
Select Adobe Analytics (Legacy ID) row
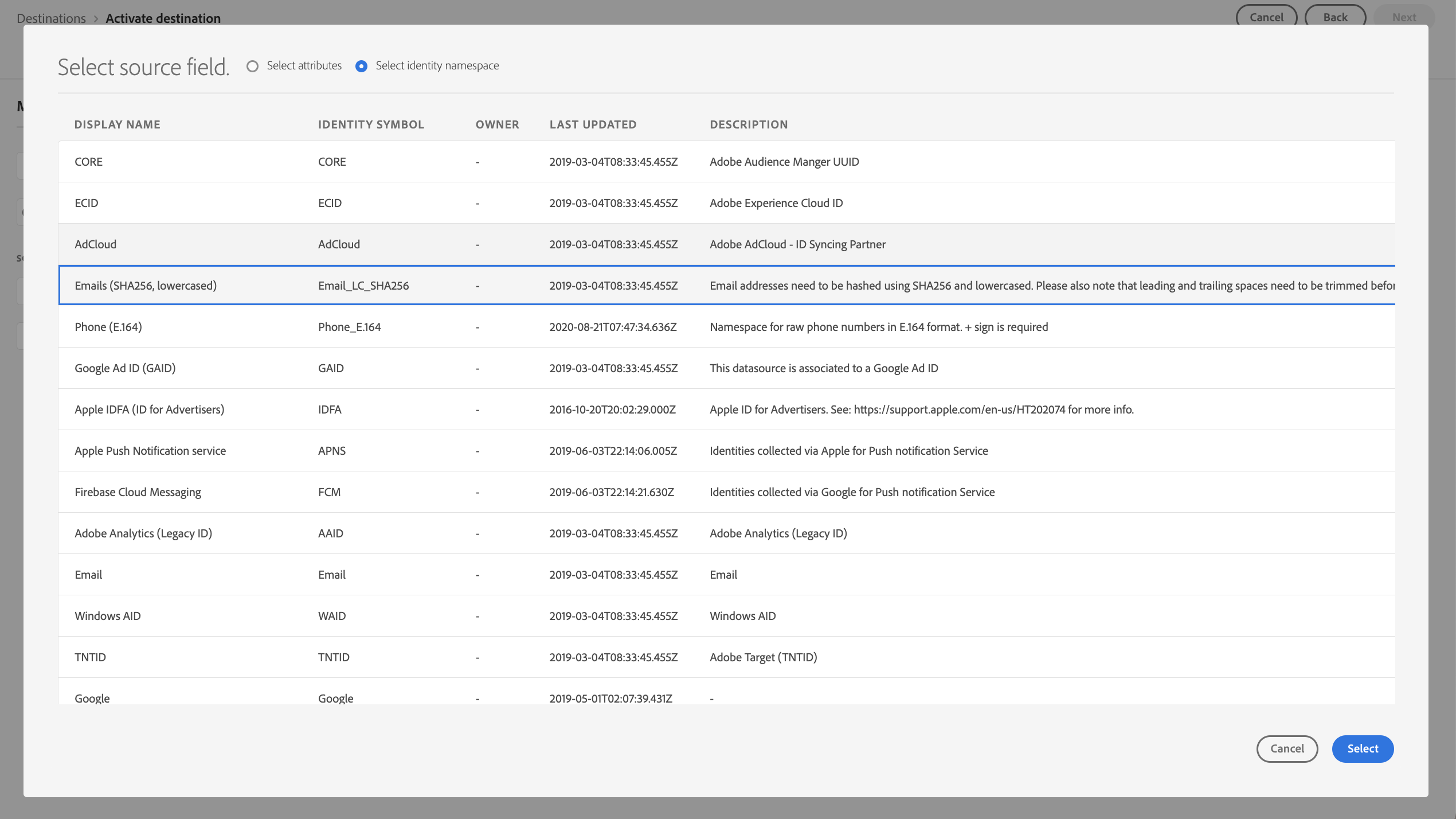point(726,533)
